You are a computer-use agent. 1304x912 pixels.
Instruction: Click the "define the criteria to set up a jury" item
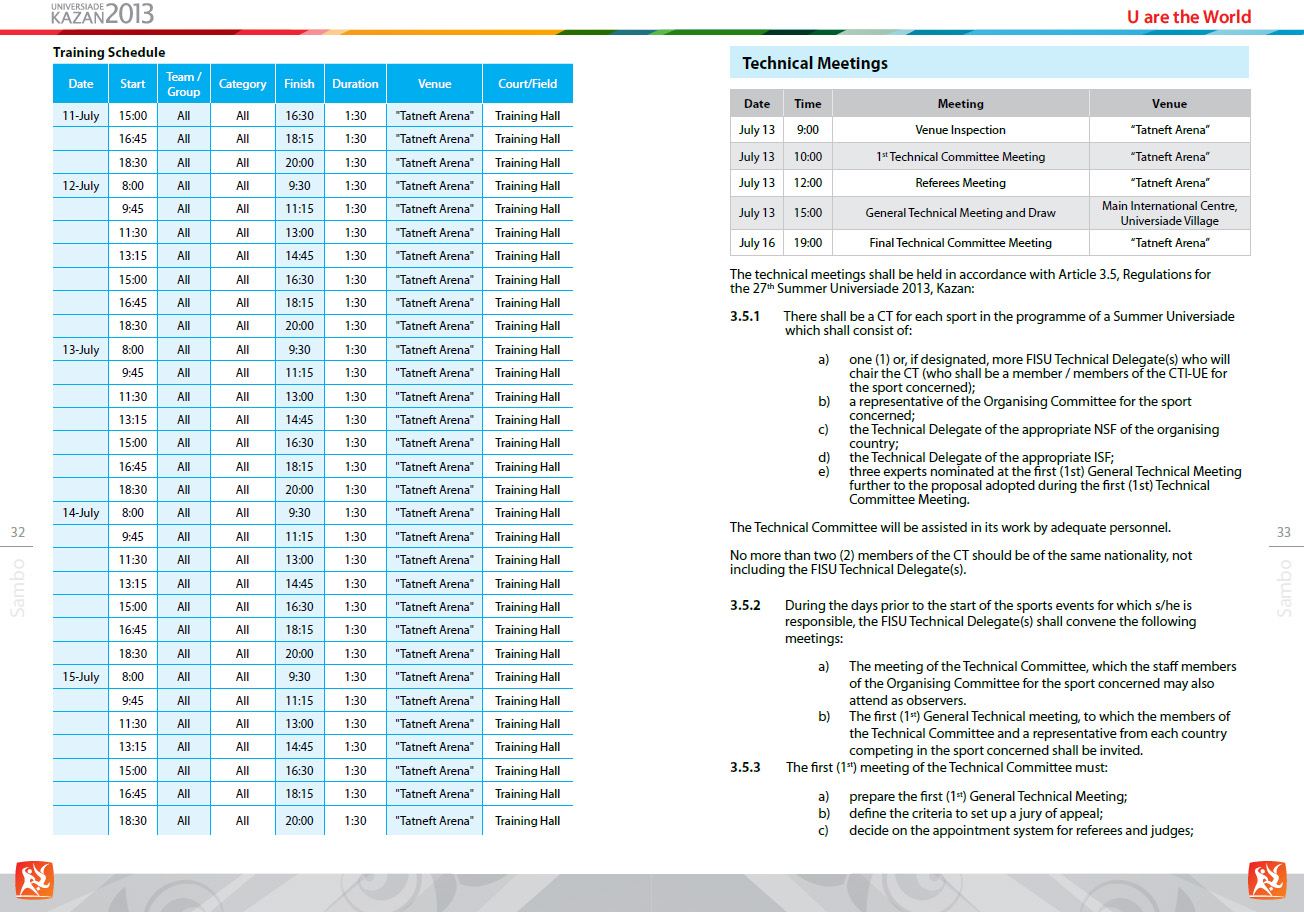click(x=976, y=814)
